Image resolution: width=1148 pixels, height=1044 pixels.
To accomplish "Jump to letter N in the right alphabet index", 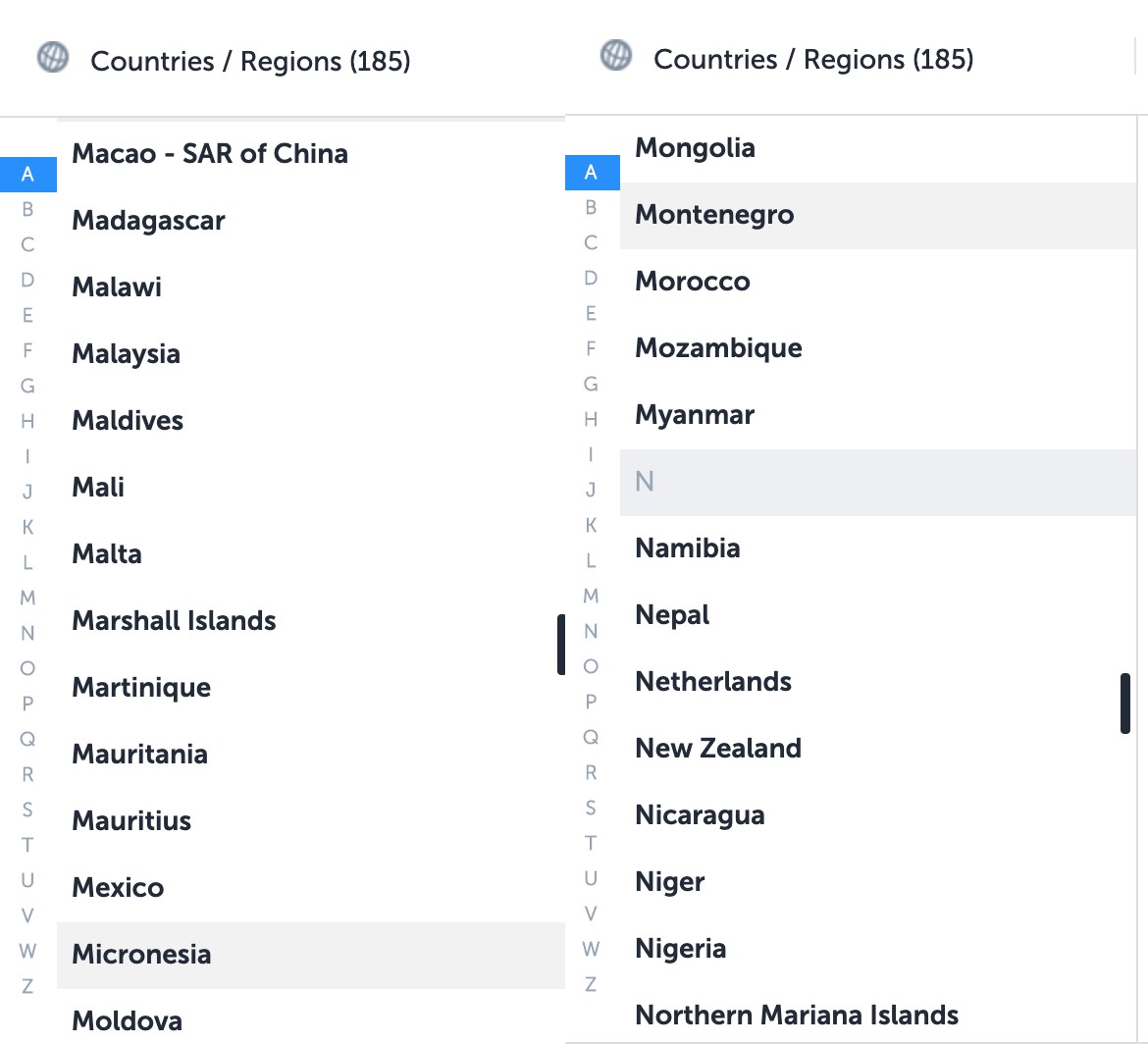I will coord(591,633).
